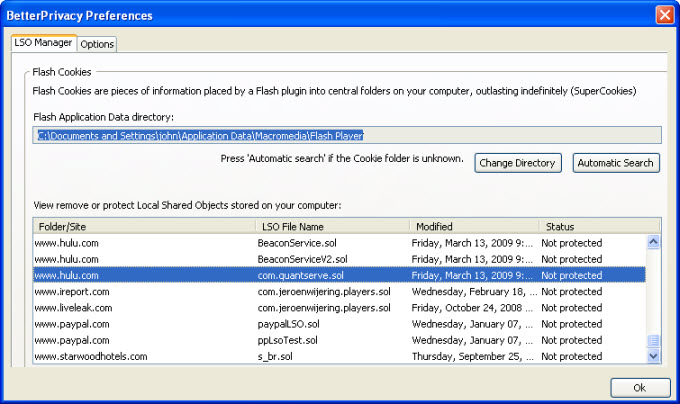Select the BeaconService.sol row

tap(339, 243)
